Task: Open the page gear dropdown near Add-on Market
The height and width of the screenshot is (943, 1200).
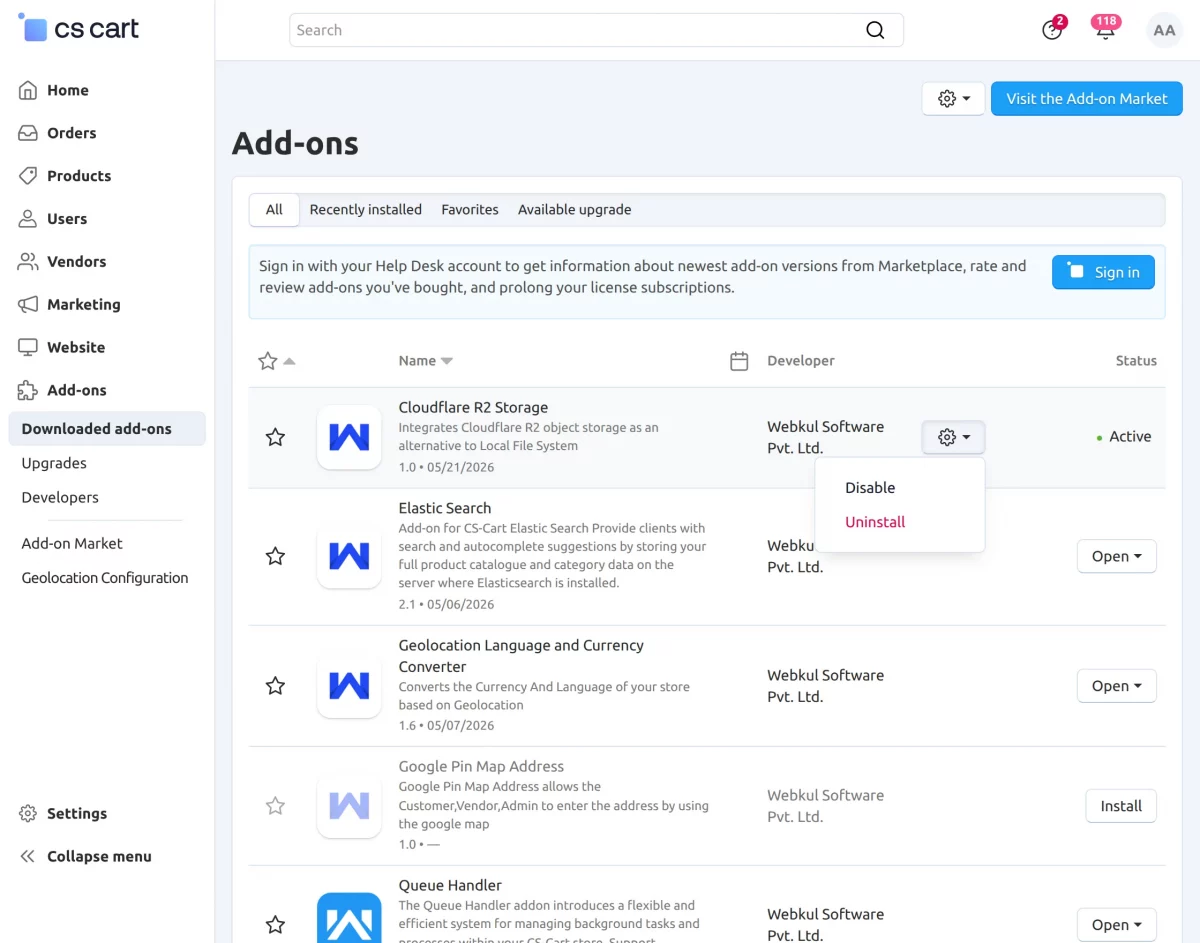Action: pyautogui.click(x=953, y=99)
